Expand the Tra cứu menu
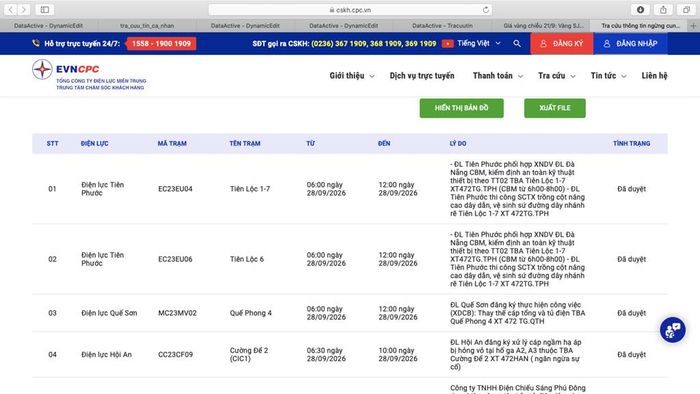The image size is (700, 394). [x=557, y=76]
